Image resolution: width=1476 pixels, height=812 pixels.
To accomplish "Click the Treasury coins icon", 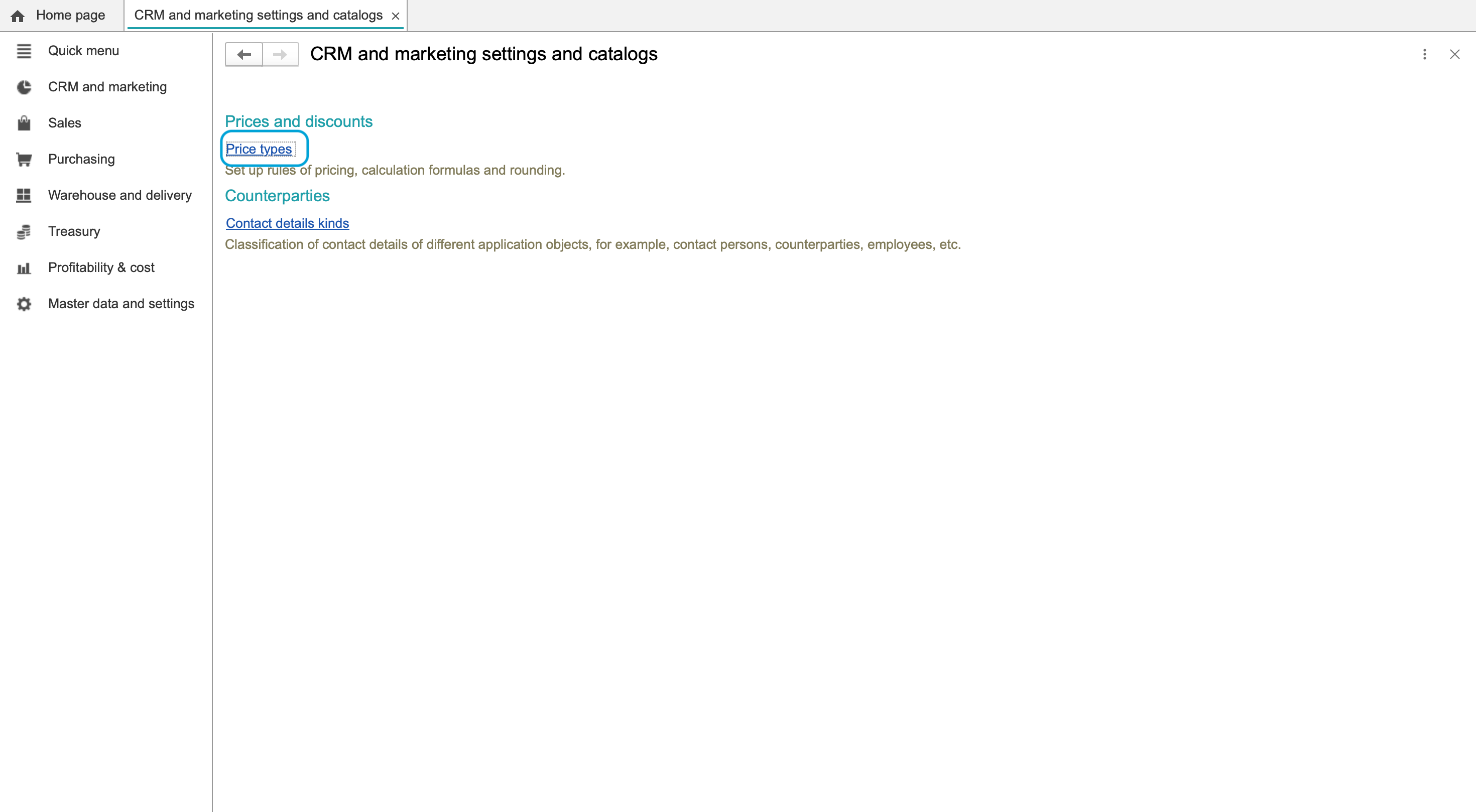I will (x=24, y=231).
